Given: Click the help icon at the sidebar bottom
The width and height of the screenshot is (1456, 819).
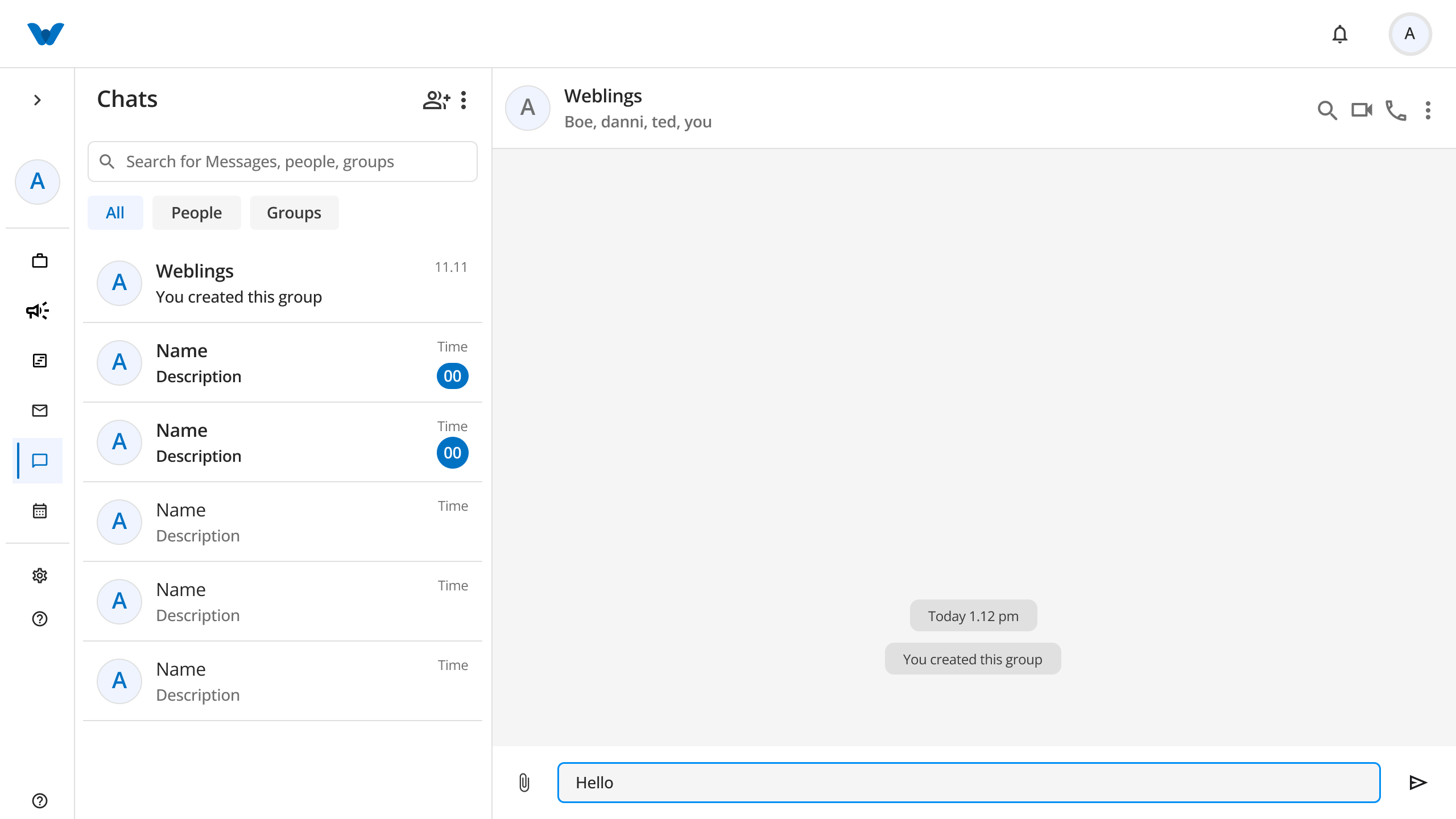Looking at the screenshot, I should tap(40, 801).
